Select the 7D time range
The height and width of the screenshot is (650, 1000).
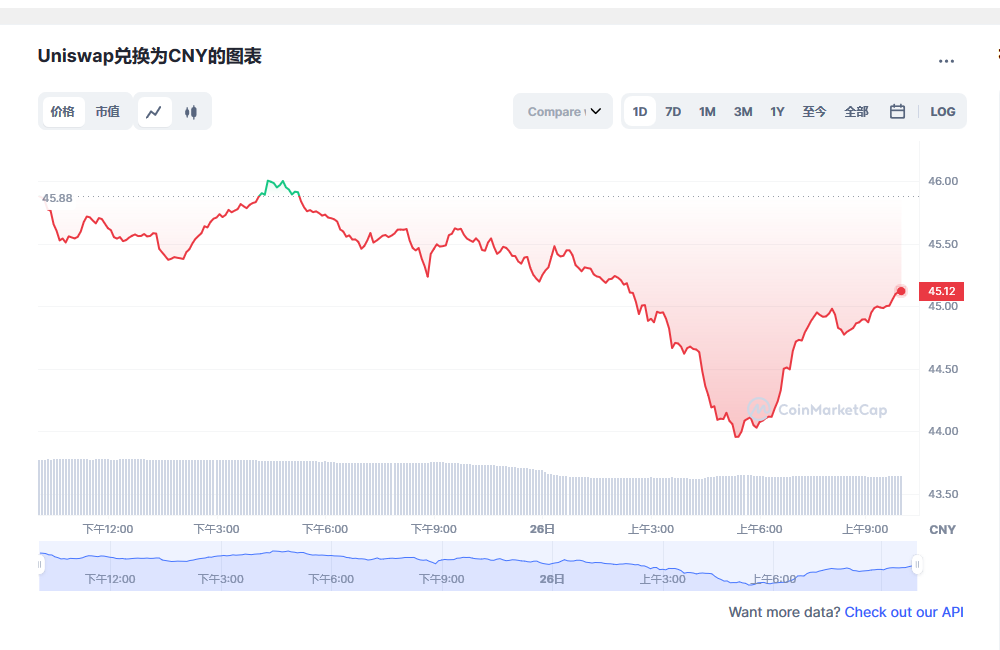coord(673,112)
